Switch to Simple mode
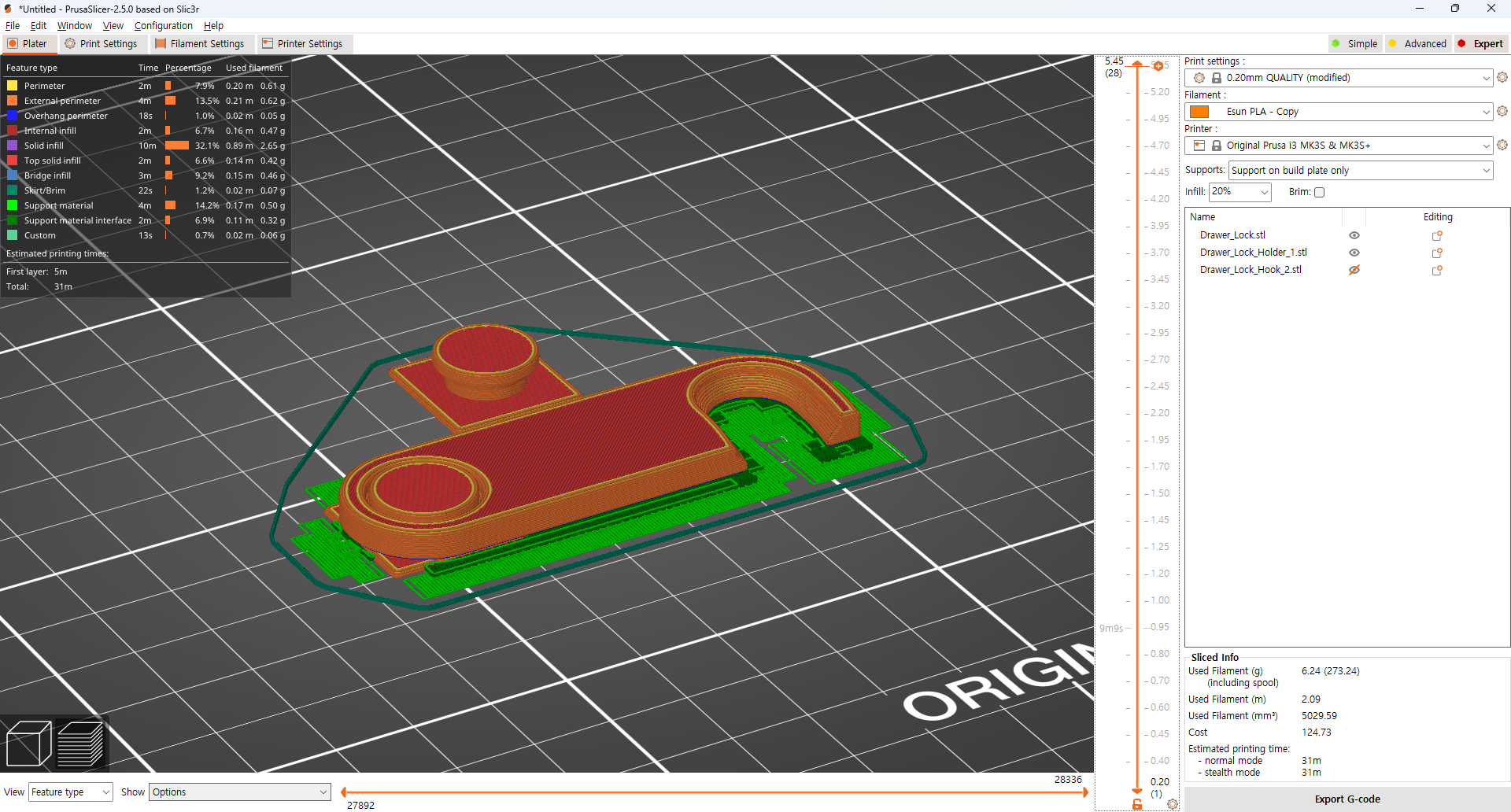Viewport: 1511px width, 812px height. pos(1354,44)
